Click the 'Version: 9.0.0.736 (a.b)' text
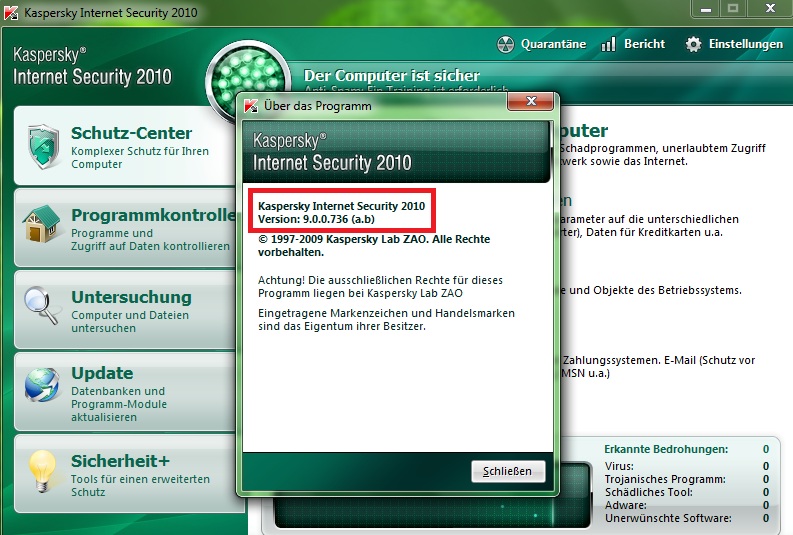The image size is (793, 535). tap(316, 219)
